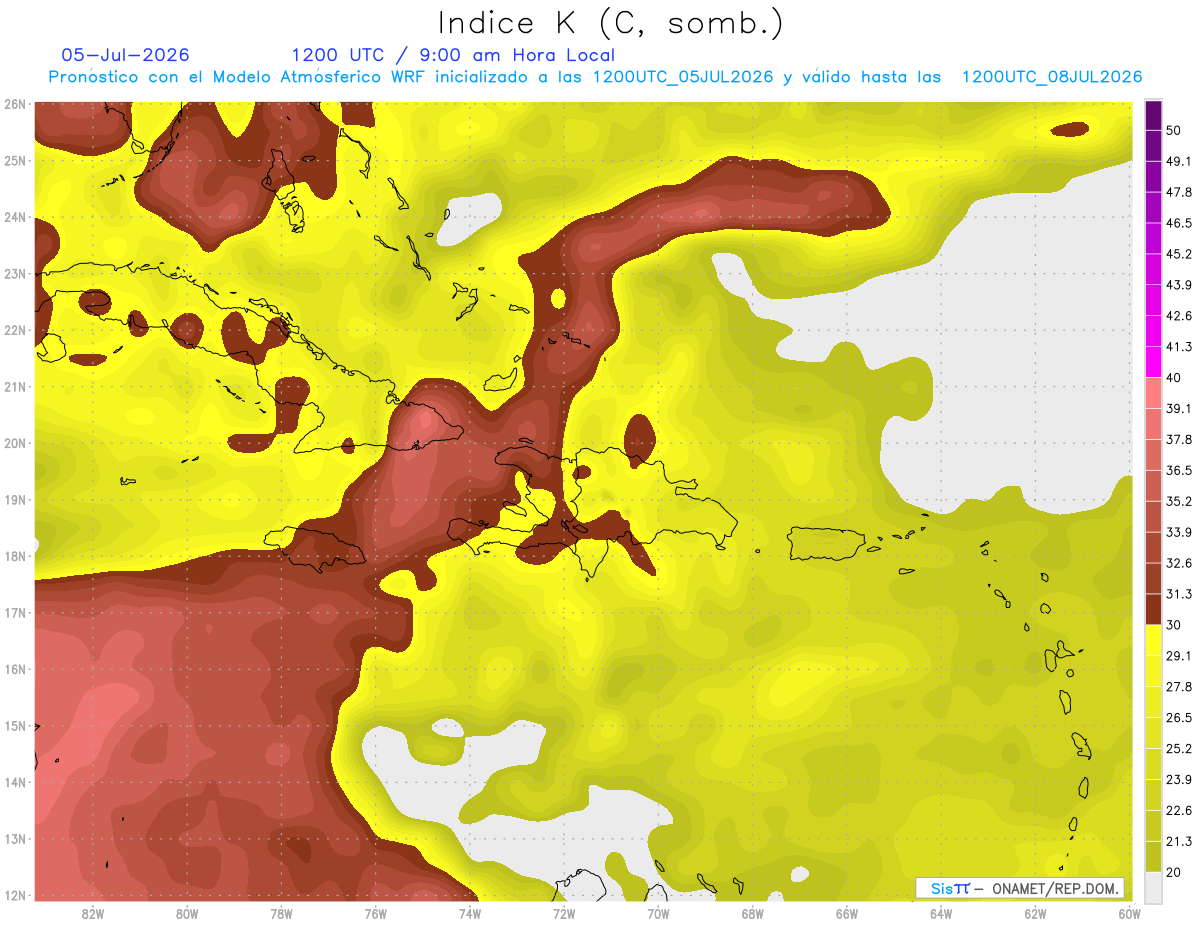This screenshot has height=927, width=1200.
Task: Click the bright magenta colorbar segment between 40 and 41.3
Action: [x=1153, y=362]
